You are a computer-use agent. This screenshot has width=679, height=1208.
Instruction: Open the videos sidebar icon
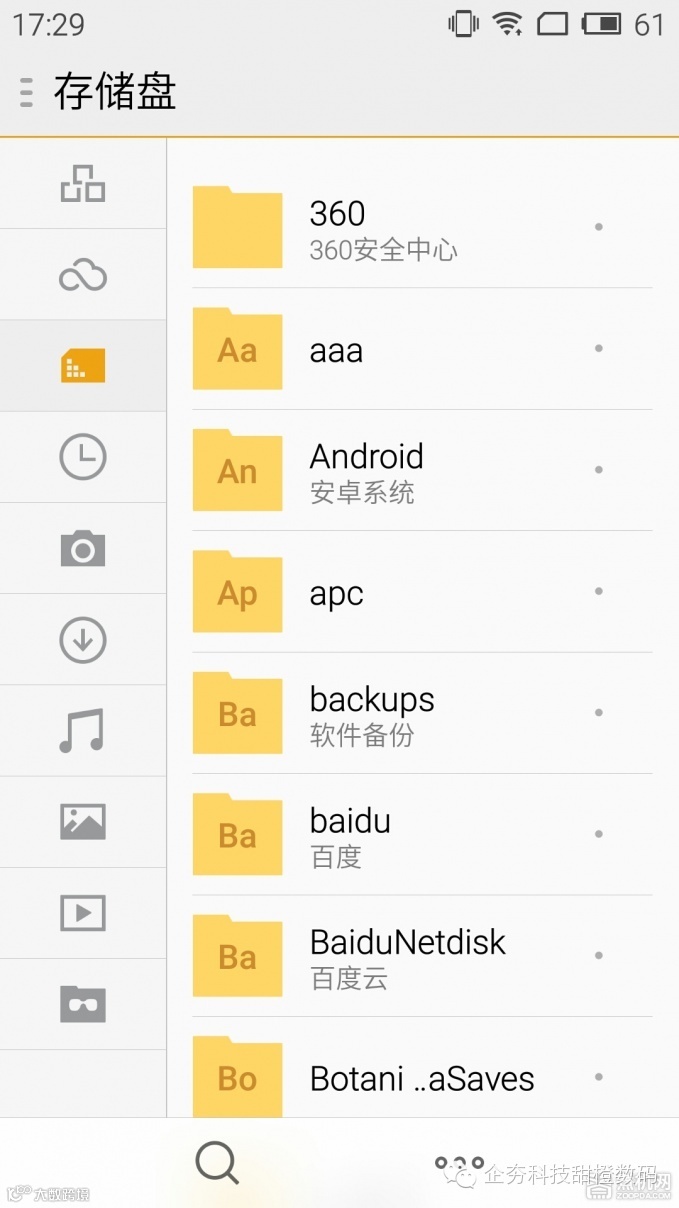[83, 912]
